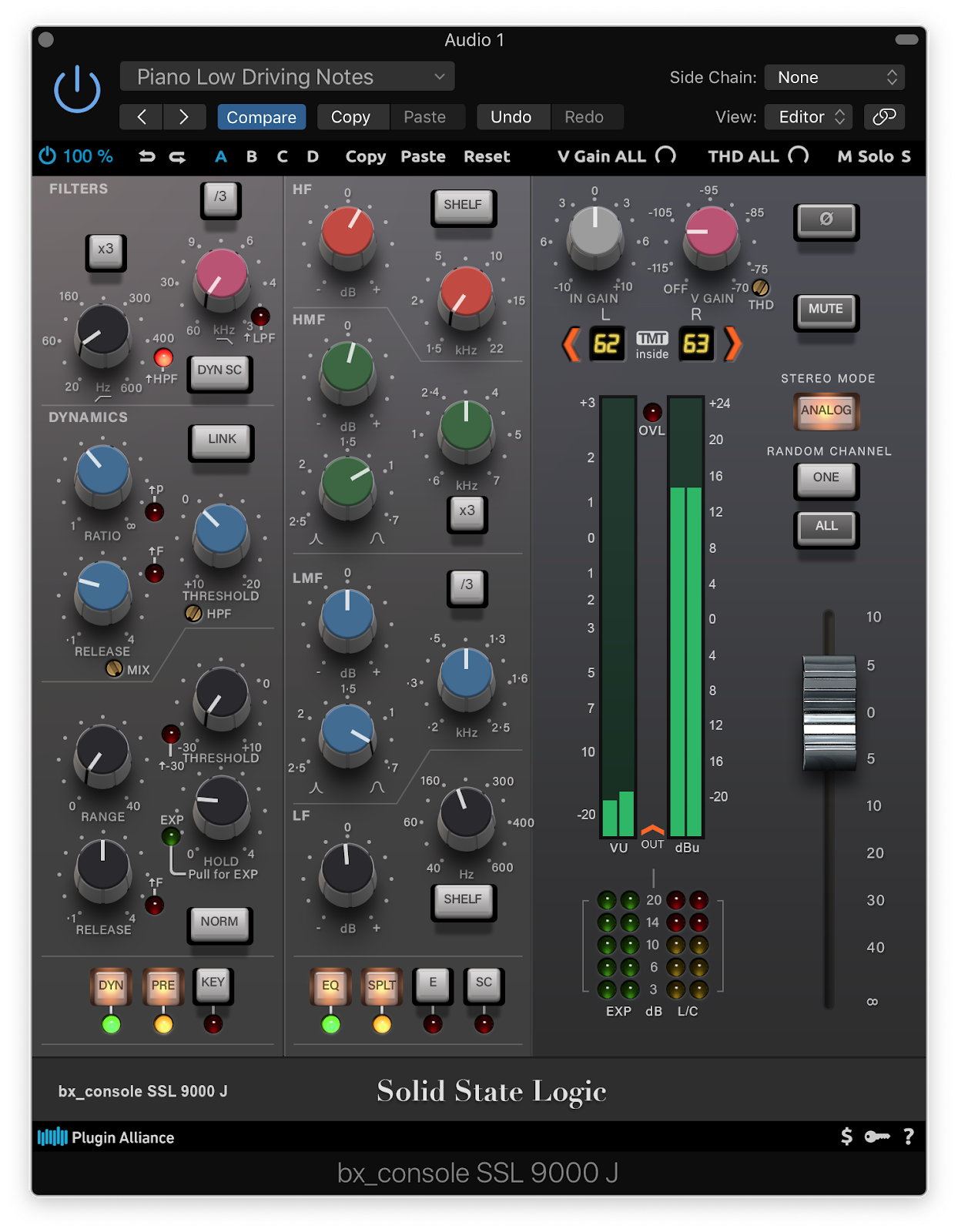This screenshot has height=1232, width=958.
Task: Click the key license icon
Action: [877, 1137]
